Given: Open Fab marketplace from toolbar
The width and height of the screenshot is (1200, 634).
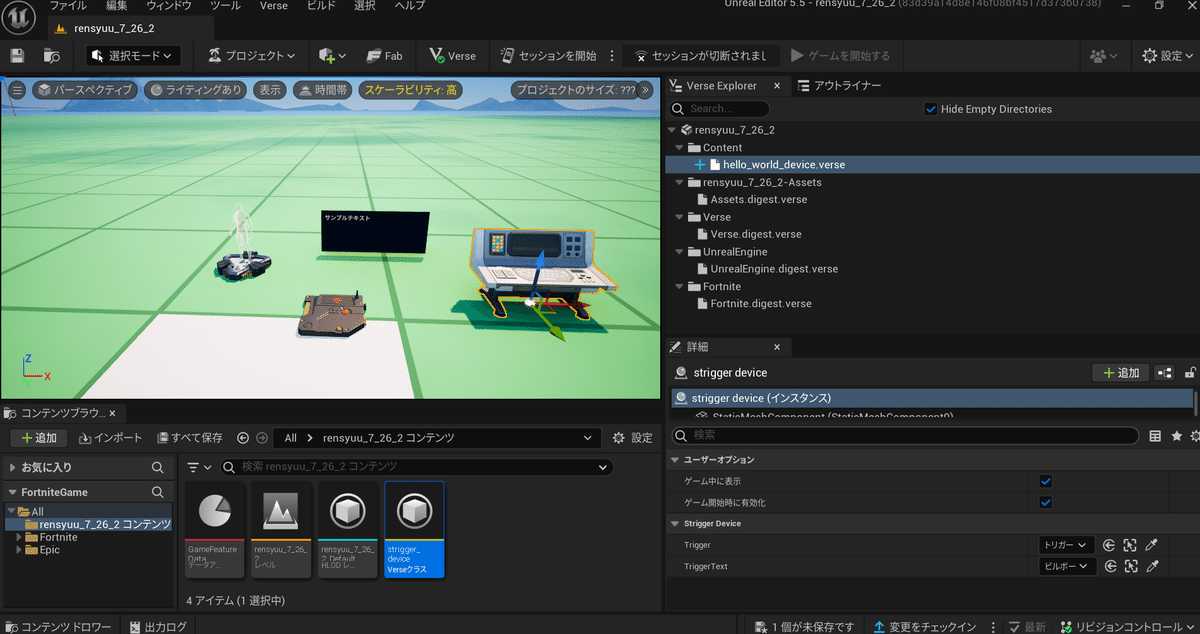Looking at the screenshot, I should pos(384,56).
